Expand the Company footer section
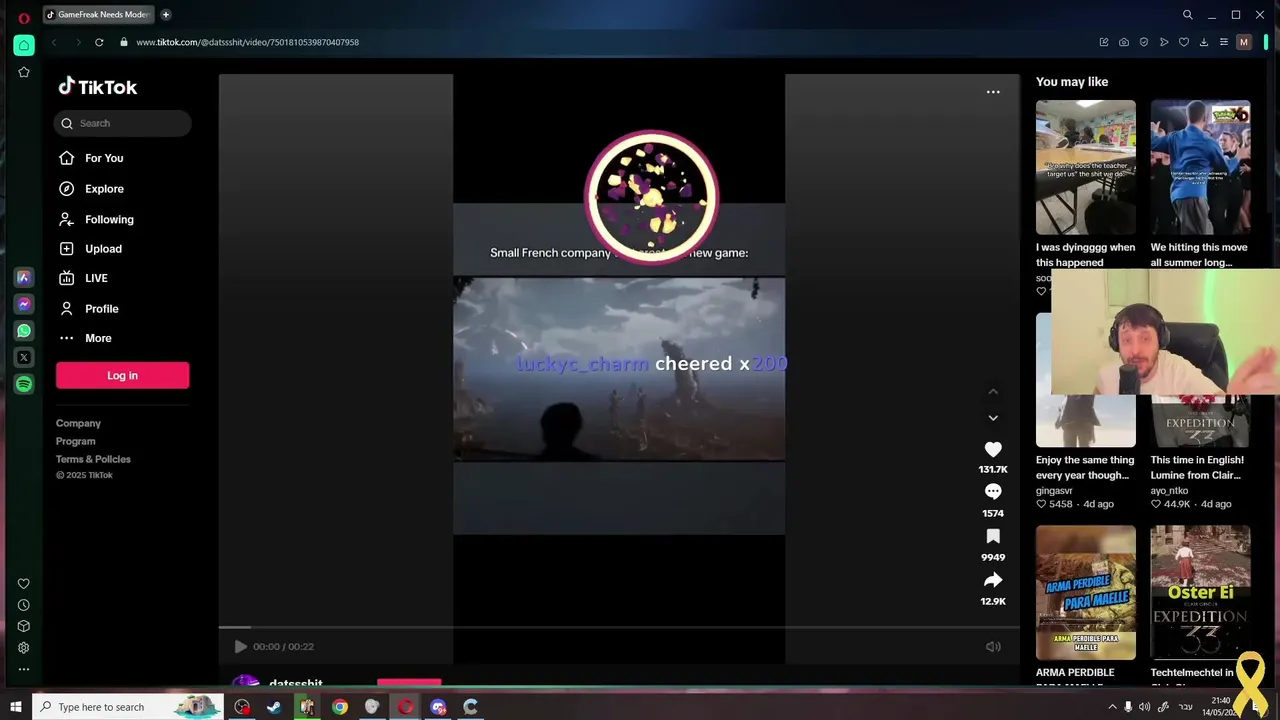 click(78, 423)
